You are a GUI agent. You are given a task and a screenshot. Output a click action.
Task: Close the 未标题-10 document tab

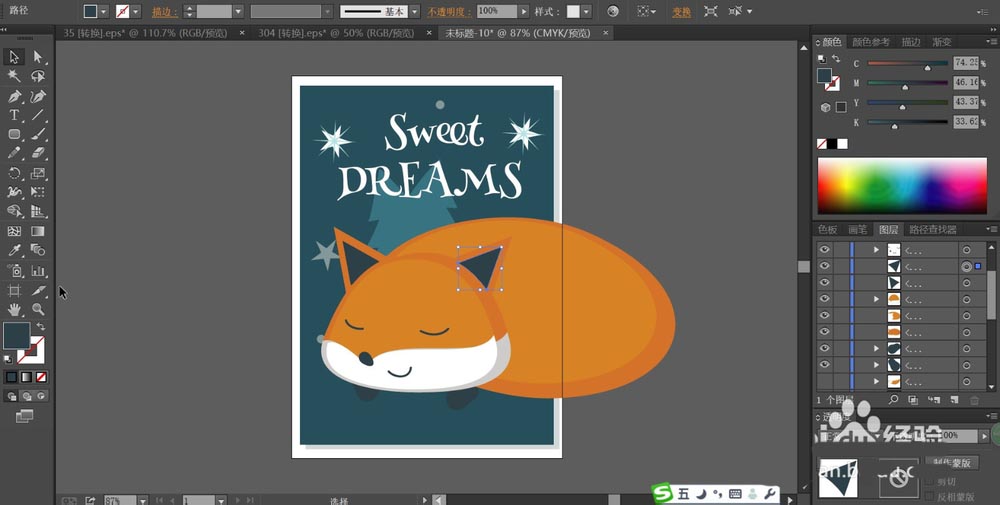605,33
